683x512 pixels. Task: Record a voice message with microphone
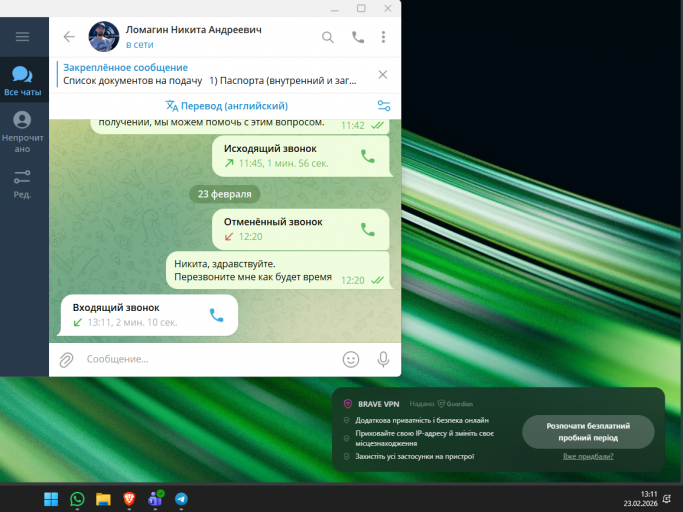[x=383, y=359]
